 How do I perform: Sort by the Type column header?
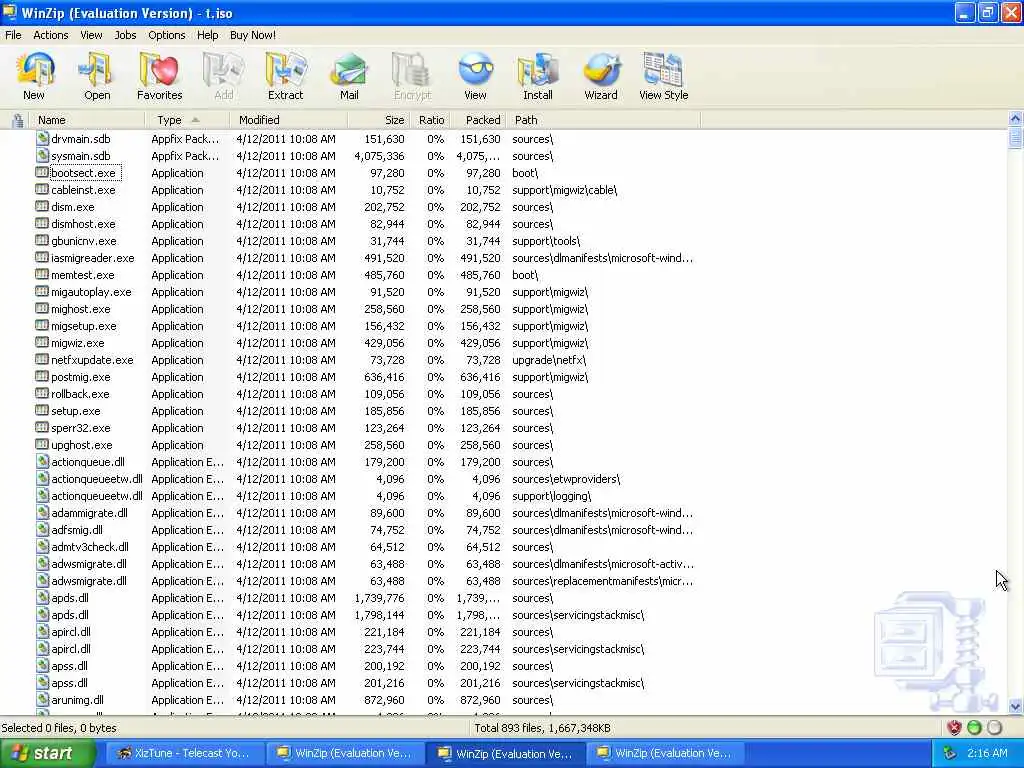[187, 120]
